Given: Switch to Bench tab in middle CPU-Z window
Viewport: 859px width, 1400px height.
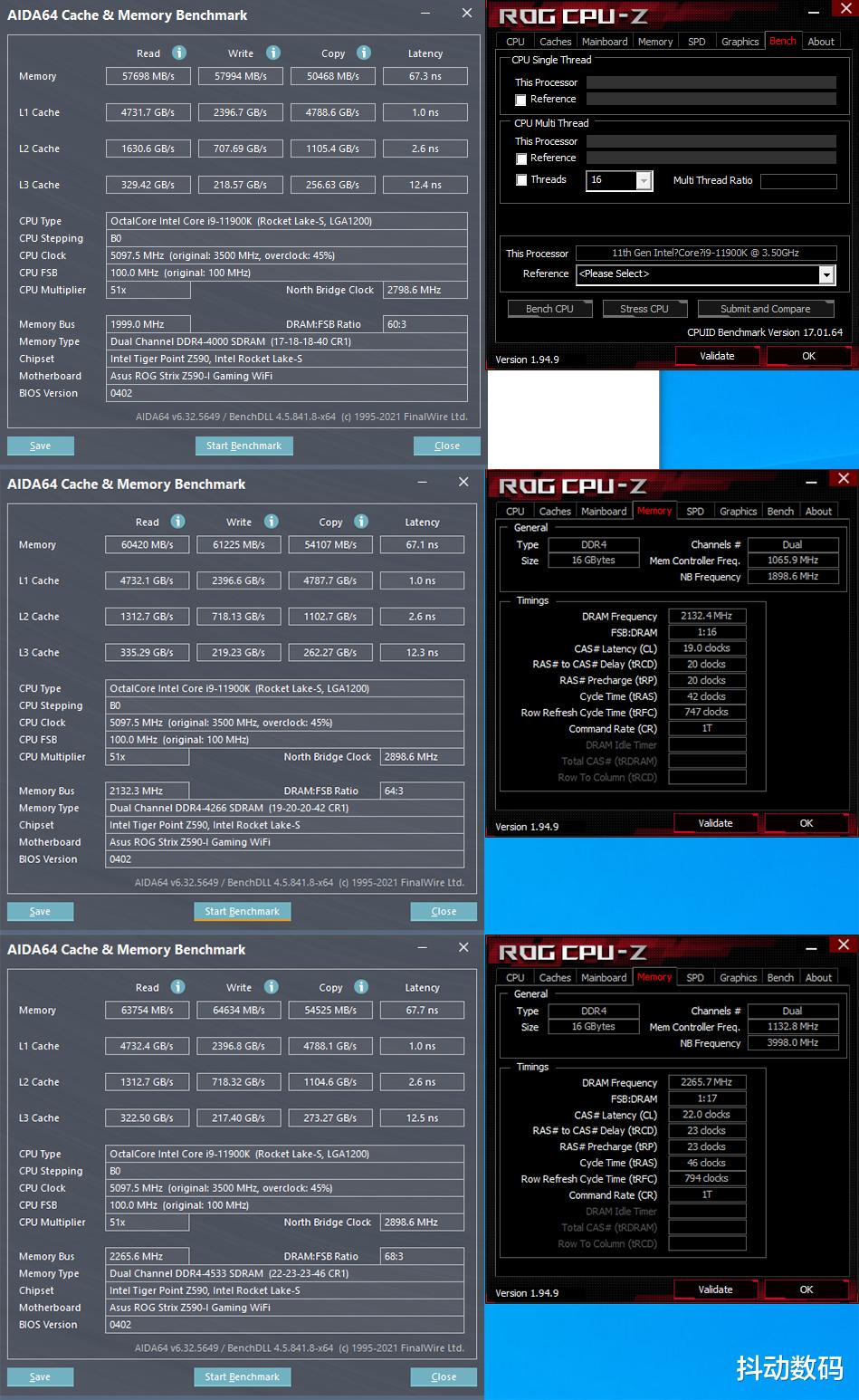Looking at the screenshot, I should click(x=780, y=512).
